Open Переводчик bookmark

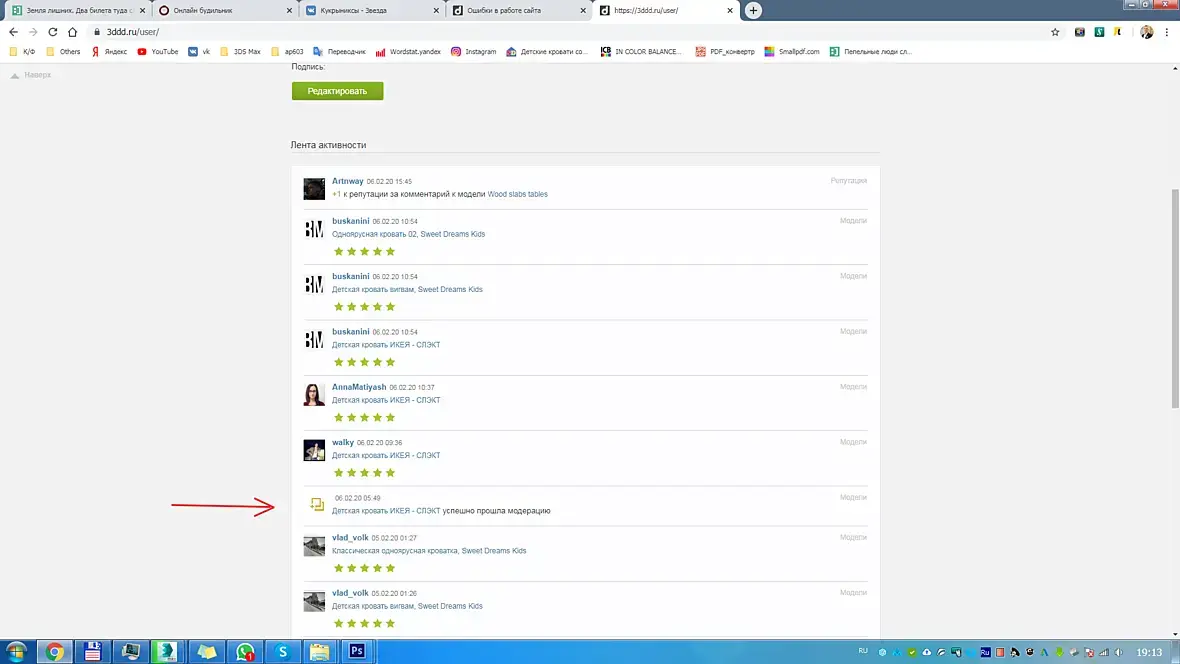(339, 52)
